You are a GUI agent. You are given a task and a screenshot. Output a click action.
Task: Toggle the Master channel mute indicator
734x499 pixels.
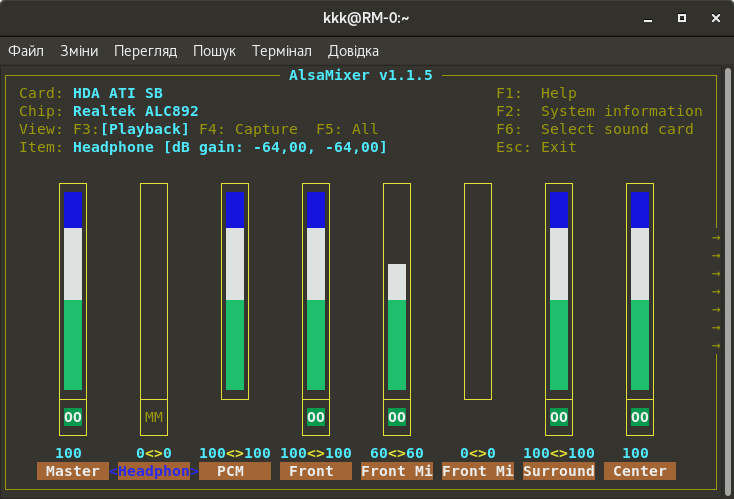[x=73, y=417]
